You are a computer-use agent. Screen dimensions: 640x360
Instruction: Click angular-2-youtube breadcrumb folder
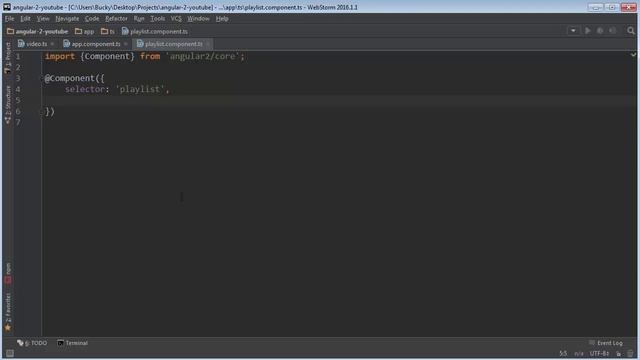coord(38,31)
